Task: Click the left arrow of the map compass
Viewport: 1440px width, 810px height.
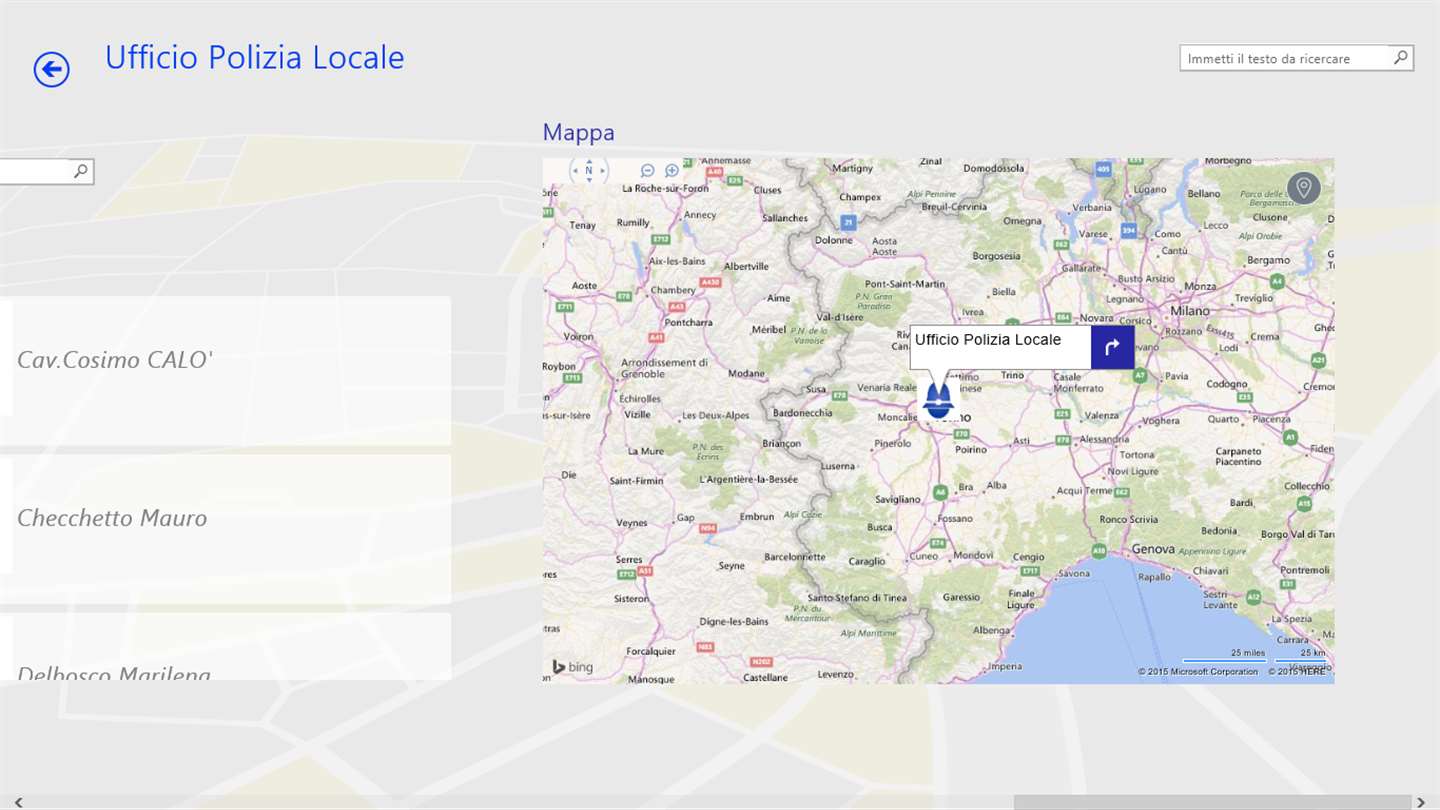Action: (575, 171)
